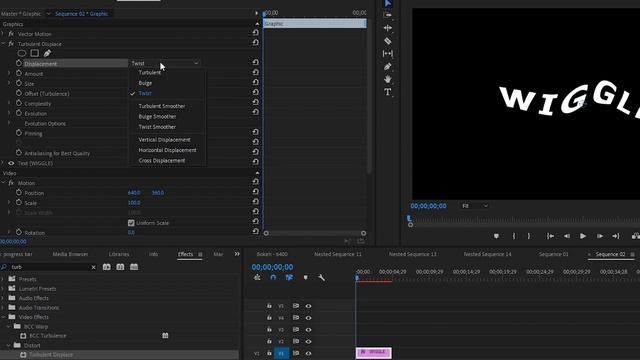This screenshot has height=360, width=640.
Task: Select the Type tool
Action: 388,92
